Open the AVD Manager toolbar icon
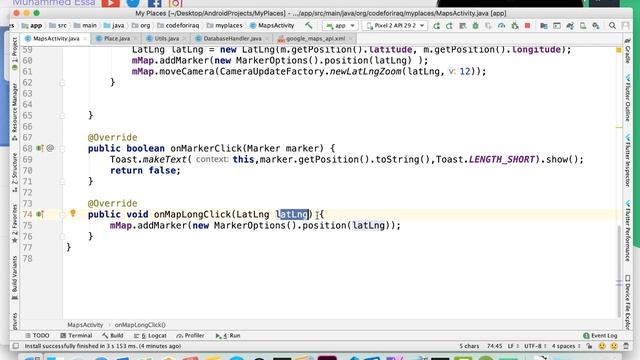The width and height of the screenshot is (640, 360). click(583, 26)
